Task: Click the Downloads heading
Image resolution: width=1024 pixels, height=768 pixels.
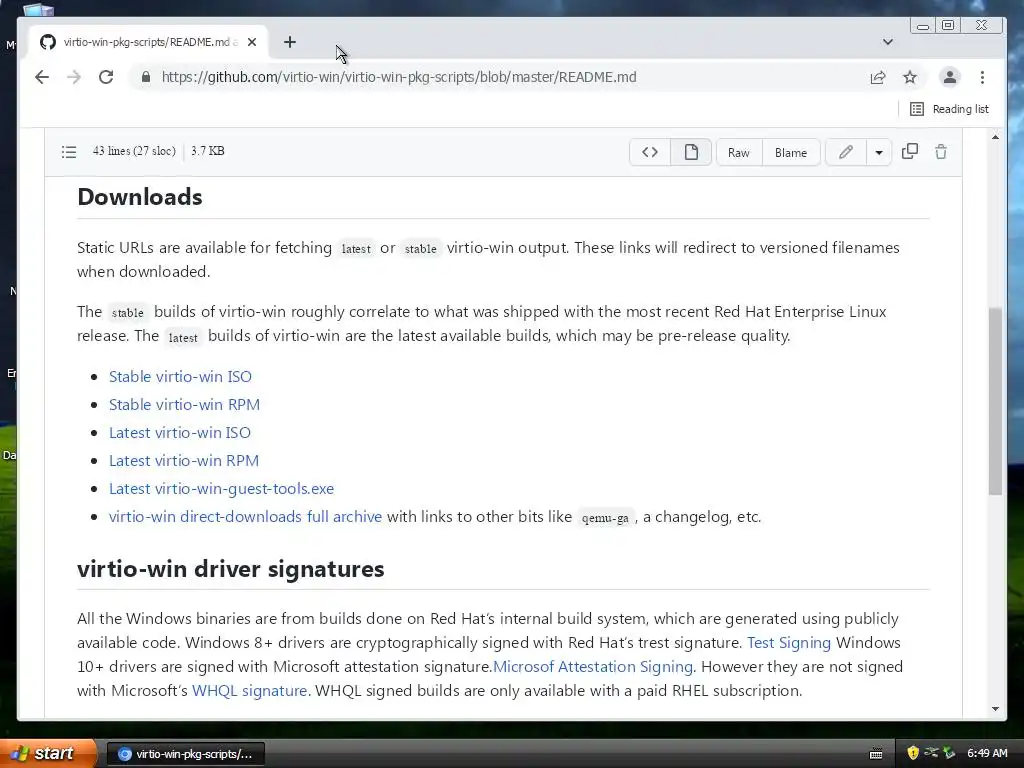Action: point(140,197)
